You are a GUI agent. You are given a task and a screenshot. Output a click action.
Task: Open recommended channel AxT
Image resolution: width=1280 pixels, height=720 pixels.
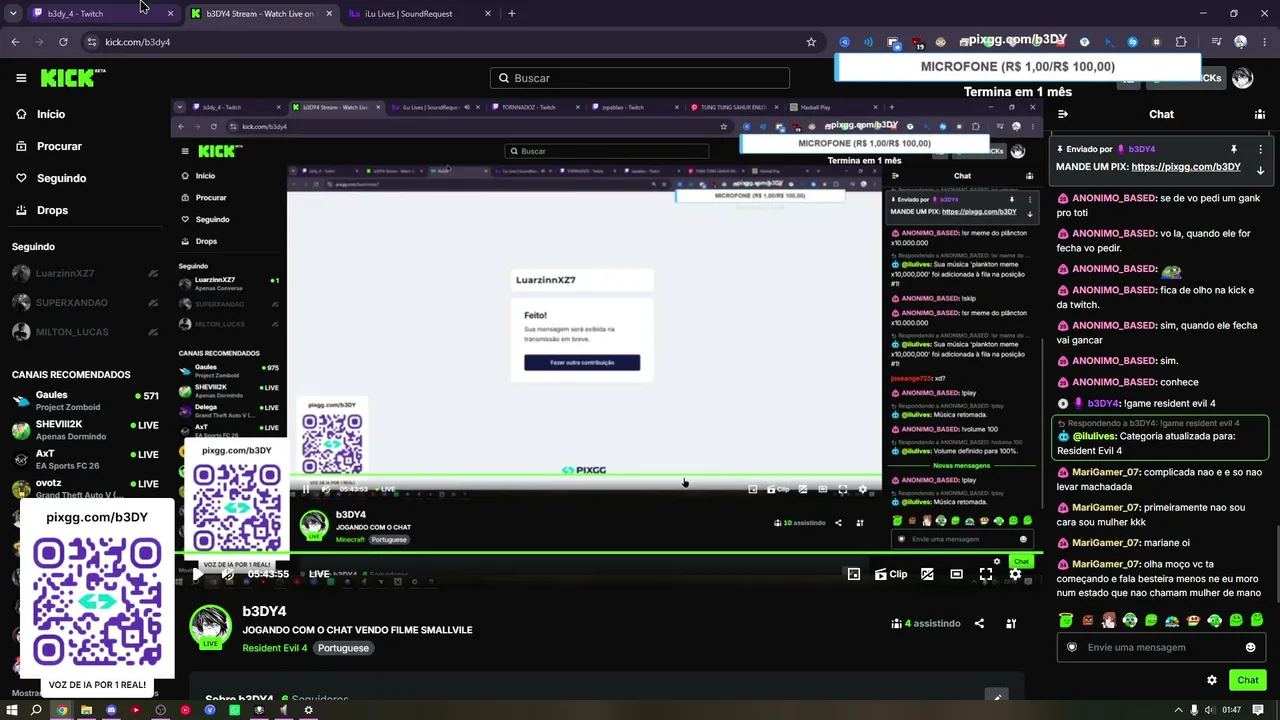click(85, 459)
